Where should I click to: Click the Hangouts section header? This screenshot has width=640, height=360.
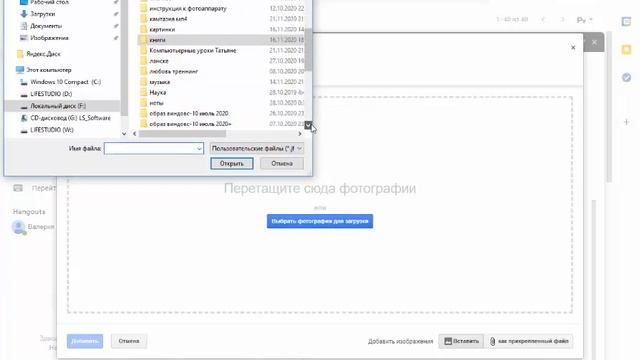pyautogui.click(x=29, y=211)
